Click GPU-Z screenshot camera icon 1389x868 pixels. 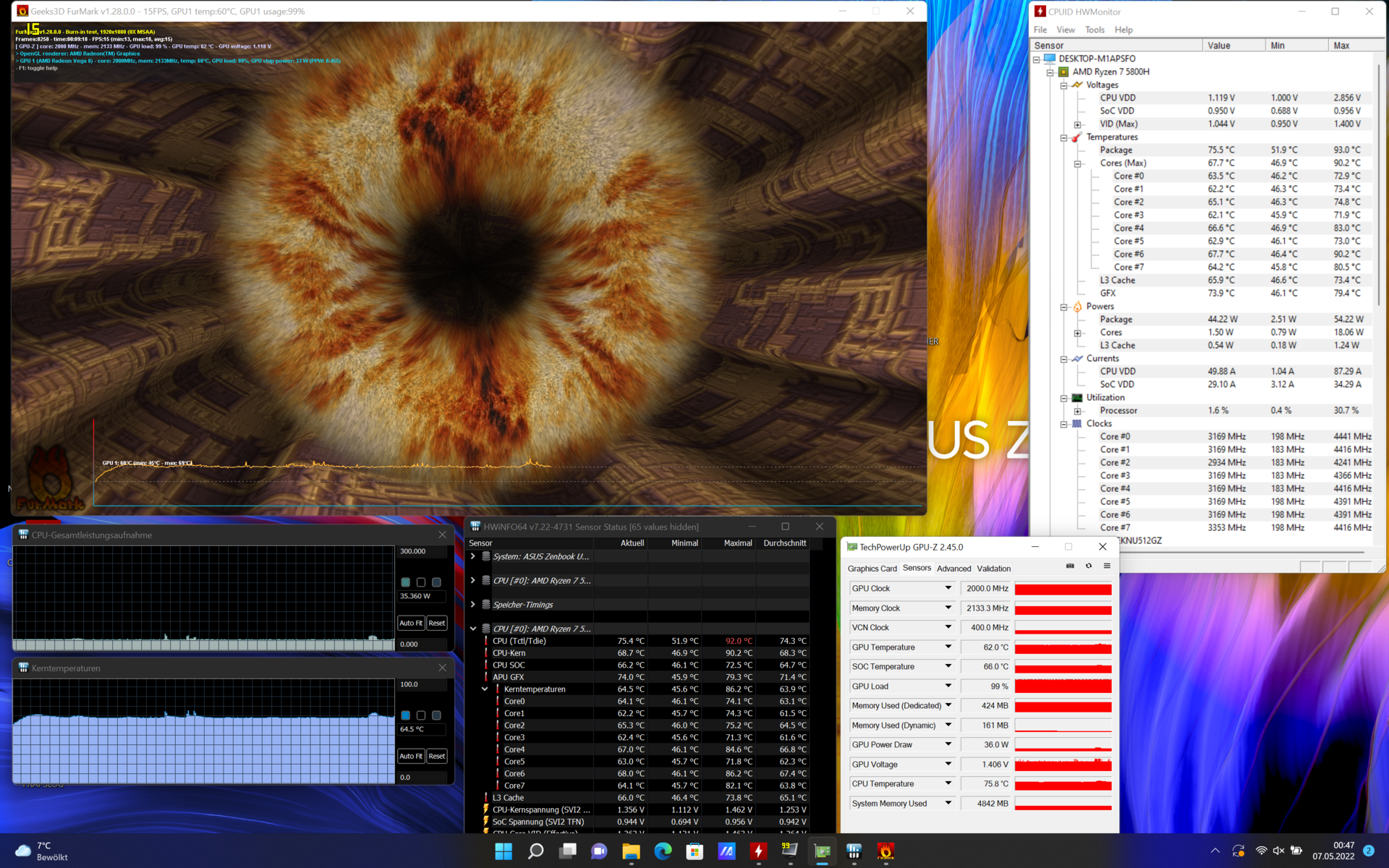click(1070, 566)
